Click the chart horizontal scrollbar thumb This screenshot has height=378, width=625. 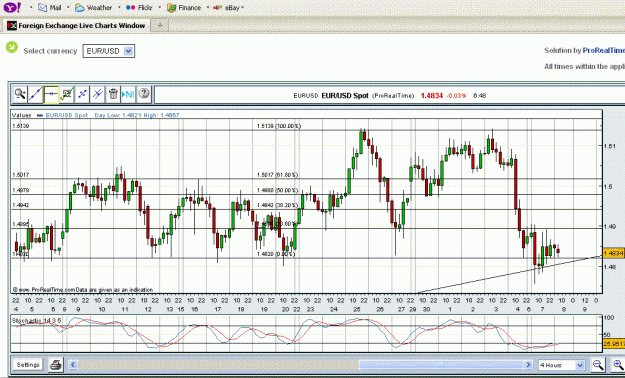coord(441,364)
